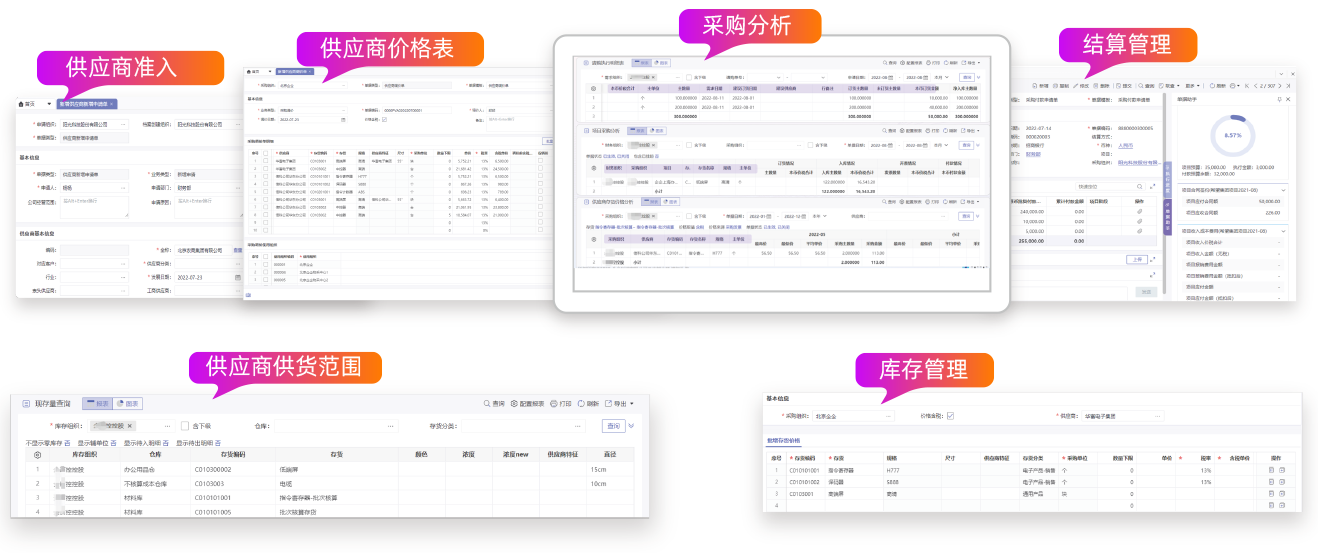The image size is (1318, 553).
Task: Click the delete icon for row C0105001
Action: pos(1283,493)
